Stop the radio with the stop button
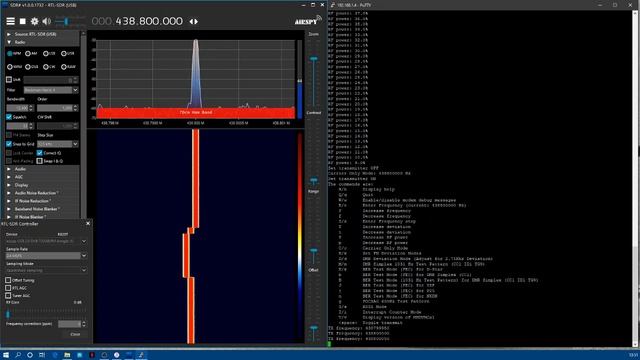The image size is (640, 360). point(23,21)
